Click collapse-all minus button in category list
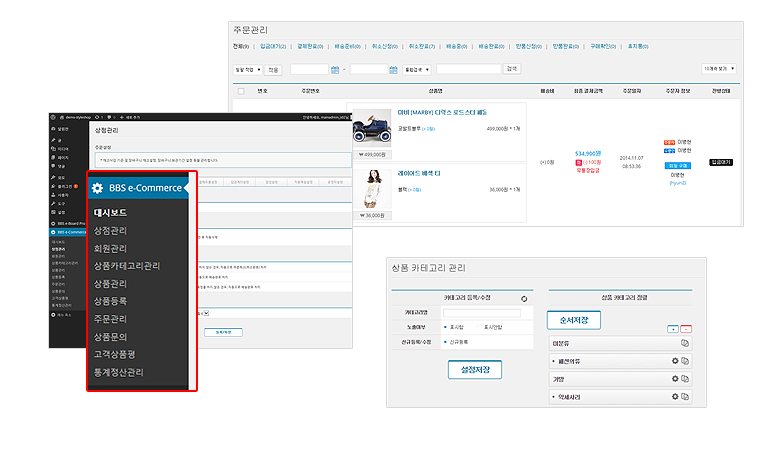 pos(686,329)
